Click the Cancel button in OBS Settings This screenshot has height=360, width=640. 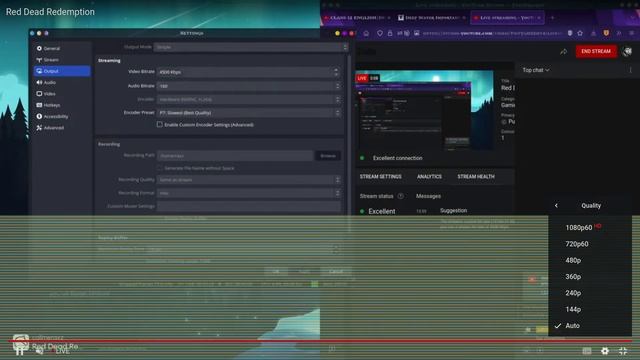point(336,271)
